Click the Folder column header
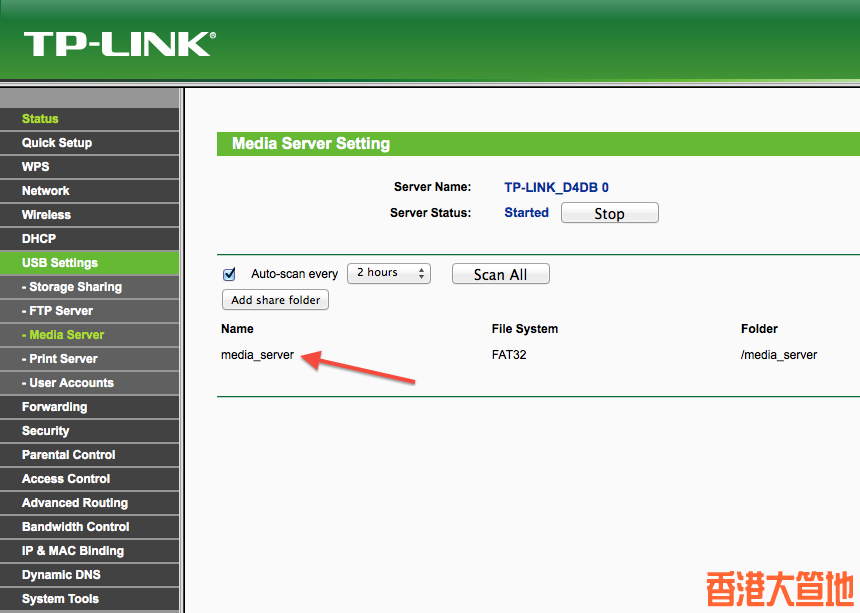 tap(759, 329)
